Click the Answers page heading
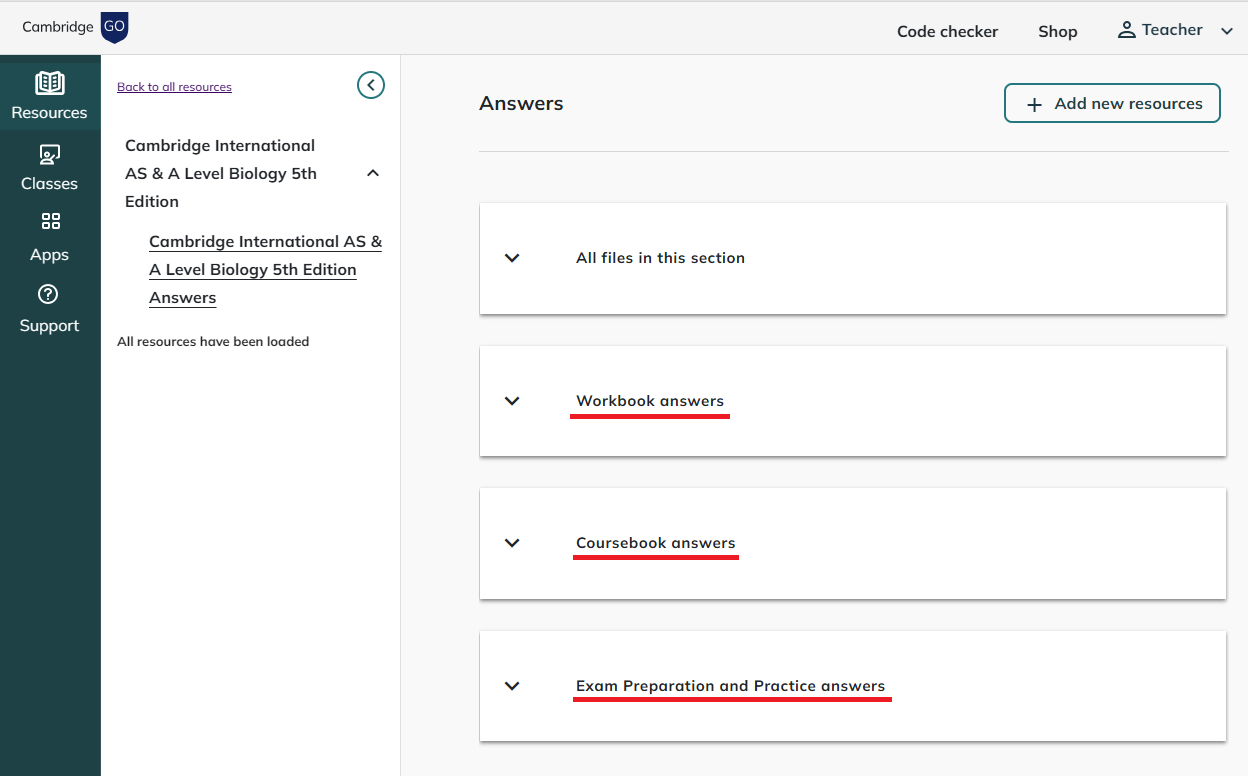Viewport: 1248px width, 776px height. click(521, 103)
